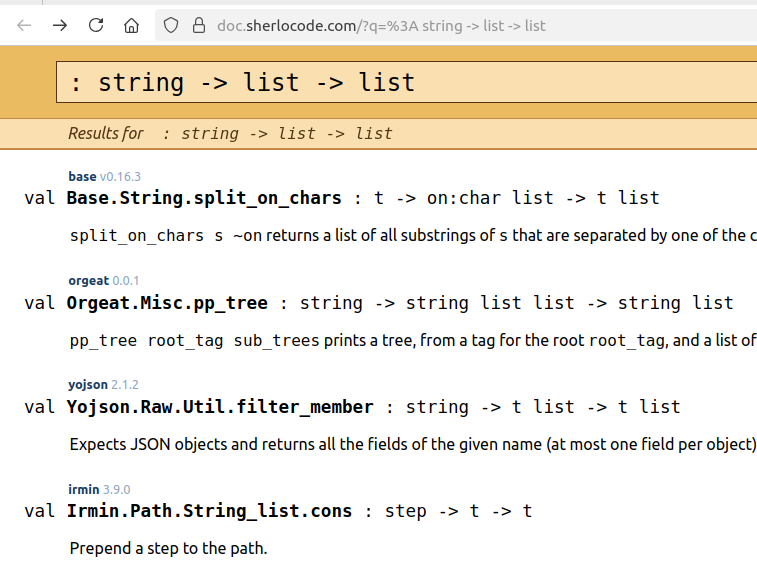Click the shield tracking protection icon
The image size is (757, 572).
click(172, 25)
